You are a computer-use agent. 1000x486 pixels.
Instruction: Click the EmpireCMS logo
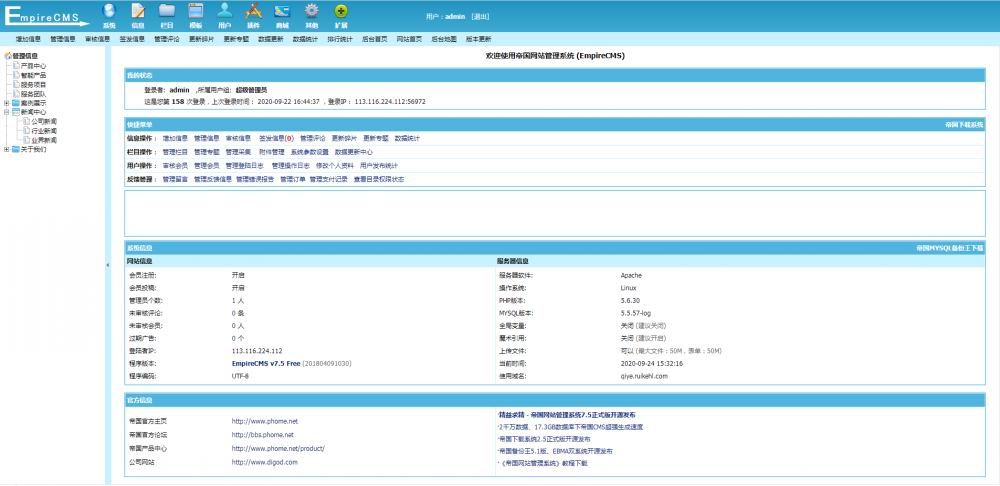click(46, 16)
